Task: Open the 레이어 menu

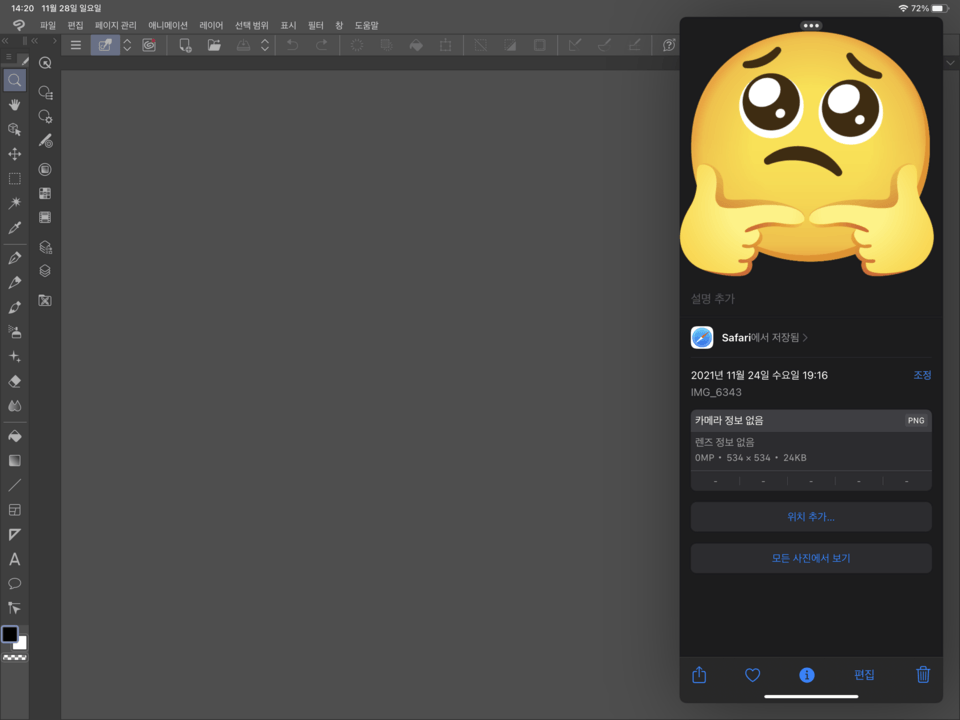Action: tap(211, 25)
